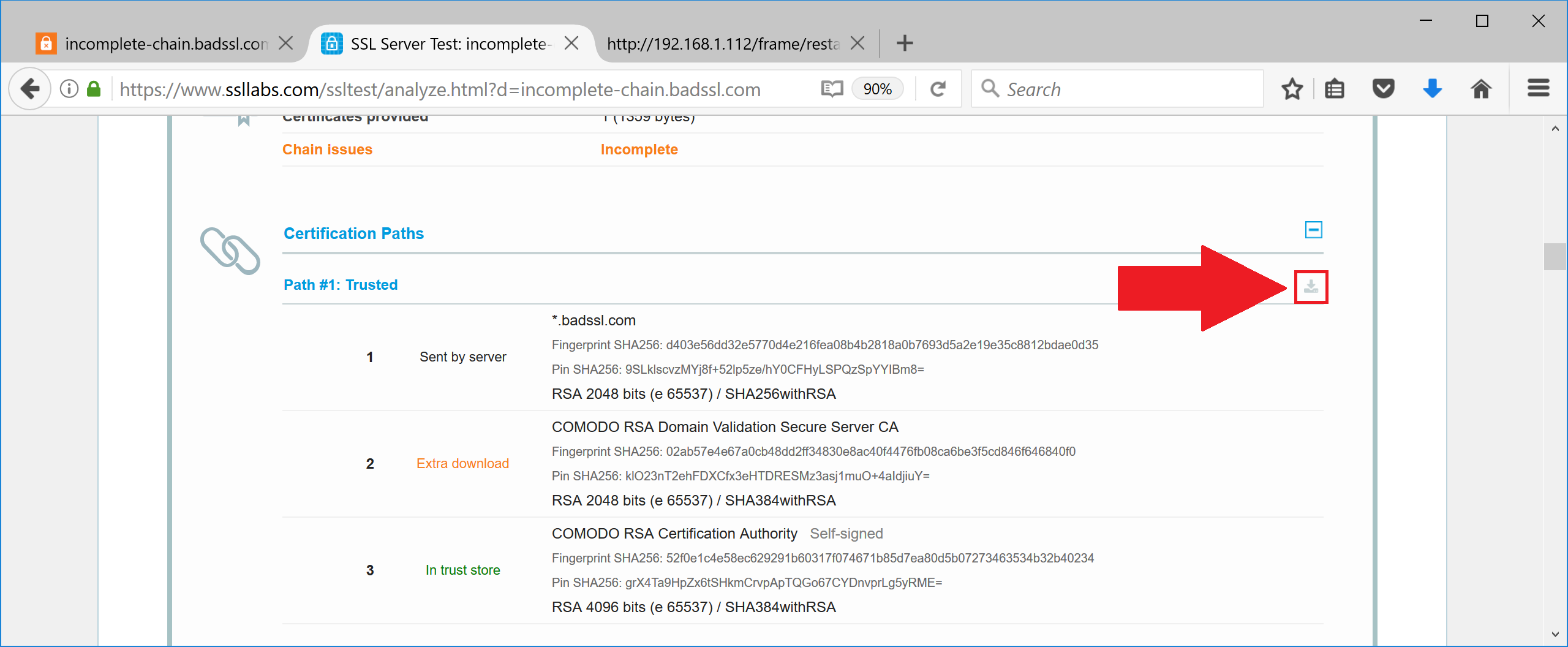Click the Pin SHA256 klO23nT2 line
Image resolution: width=1568 pixels, height=647 pixels.
(x=741, y=476)
